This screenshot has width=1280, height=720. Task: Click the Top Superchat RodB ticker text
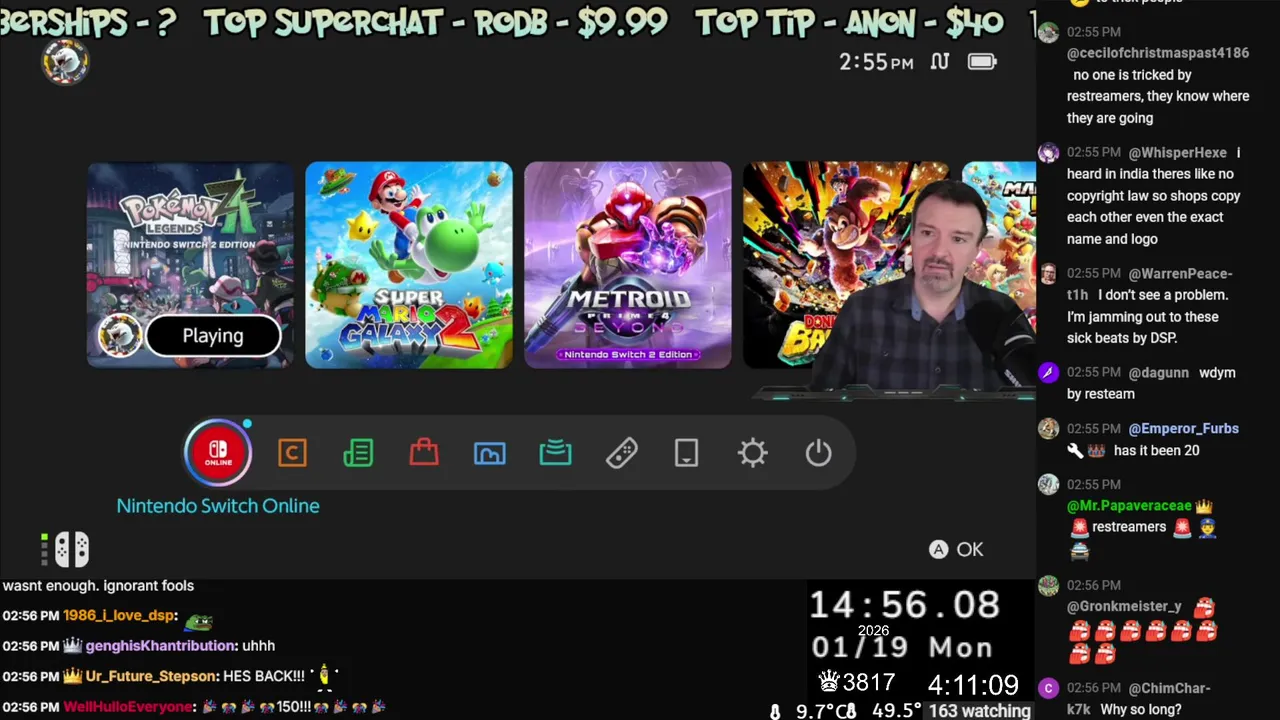pyautogui.click(x=435, y=22)
